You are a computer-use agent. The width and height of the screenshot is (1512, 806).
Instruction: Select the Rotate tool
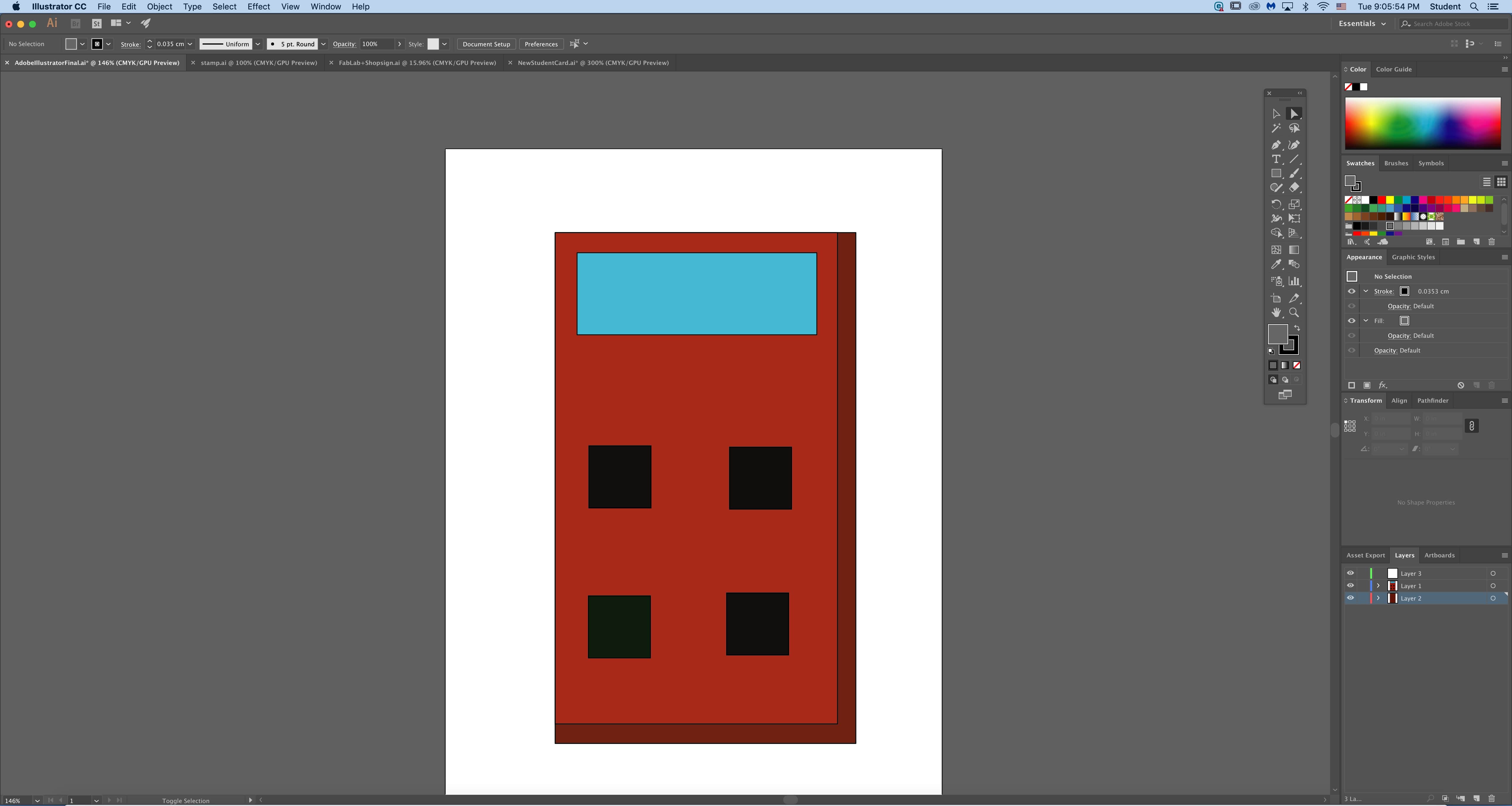pyautogui.click(x=1276, y=204)
